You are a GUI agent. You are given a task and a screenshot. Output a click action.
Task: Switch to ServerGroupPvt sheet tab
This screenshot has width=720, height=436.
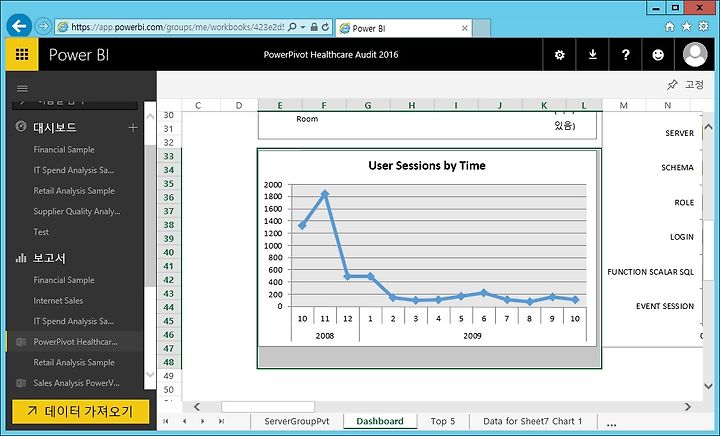pyautogui.click(x=297, y=421)
